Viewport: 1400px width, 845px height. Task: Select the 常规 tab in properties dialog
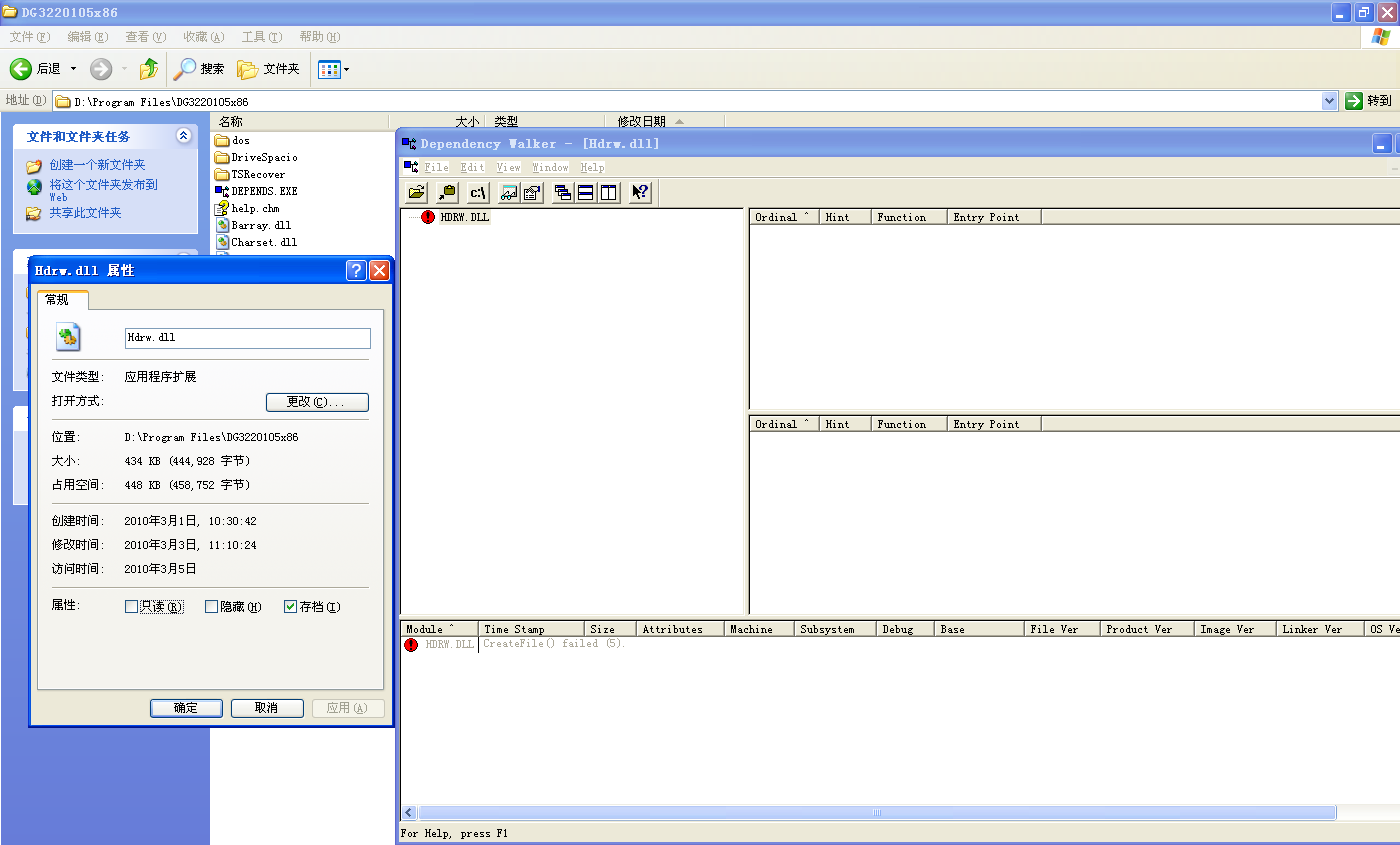point(62,300)
